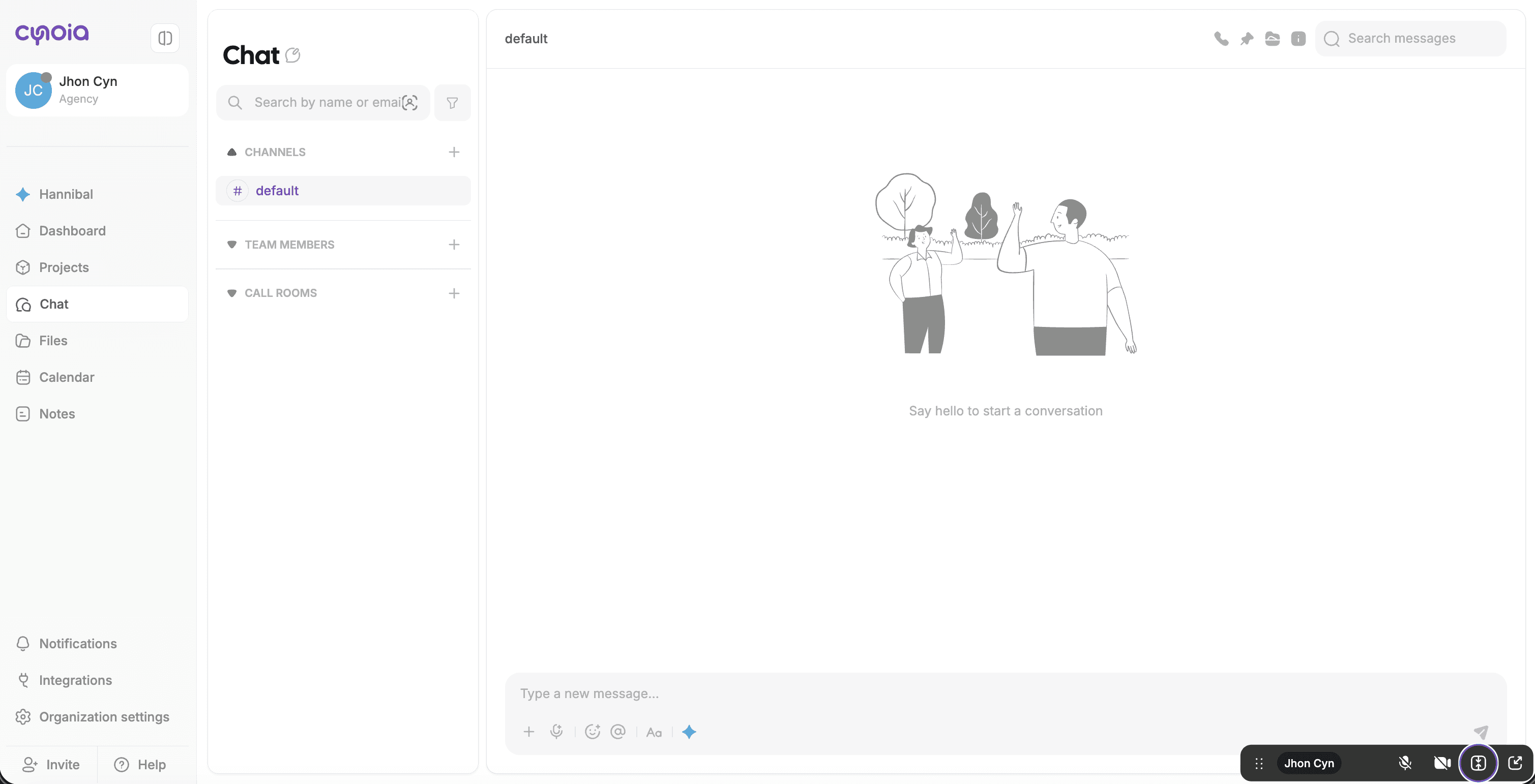
Task: Collapse the CHANNELS section
Action: pos(232,153)
